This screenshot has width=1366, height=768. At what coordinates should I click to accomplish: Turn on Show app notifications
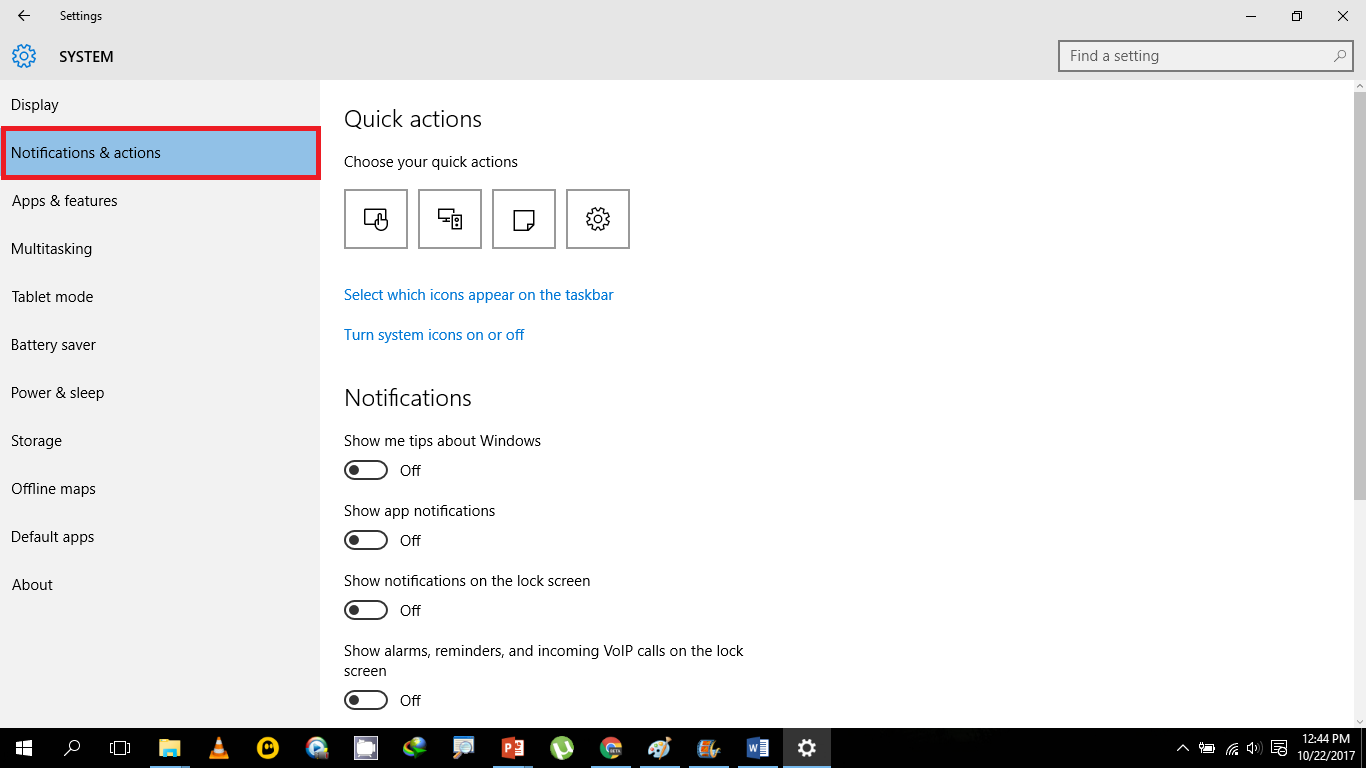[x=365, y=539]
